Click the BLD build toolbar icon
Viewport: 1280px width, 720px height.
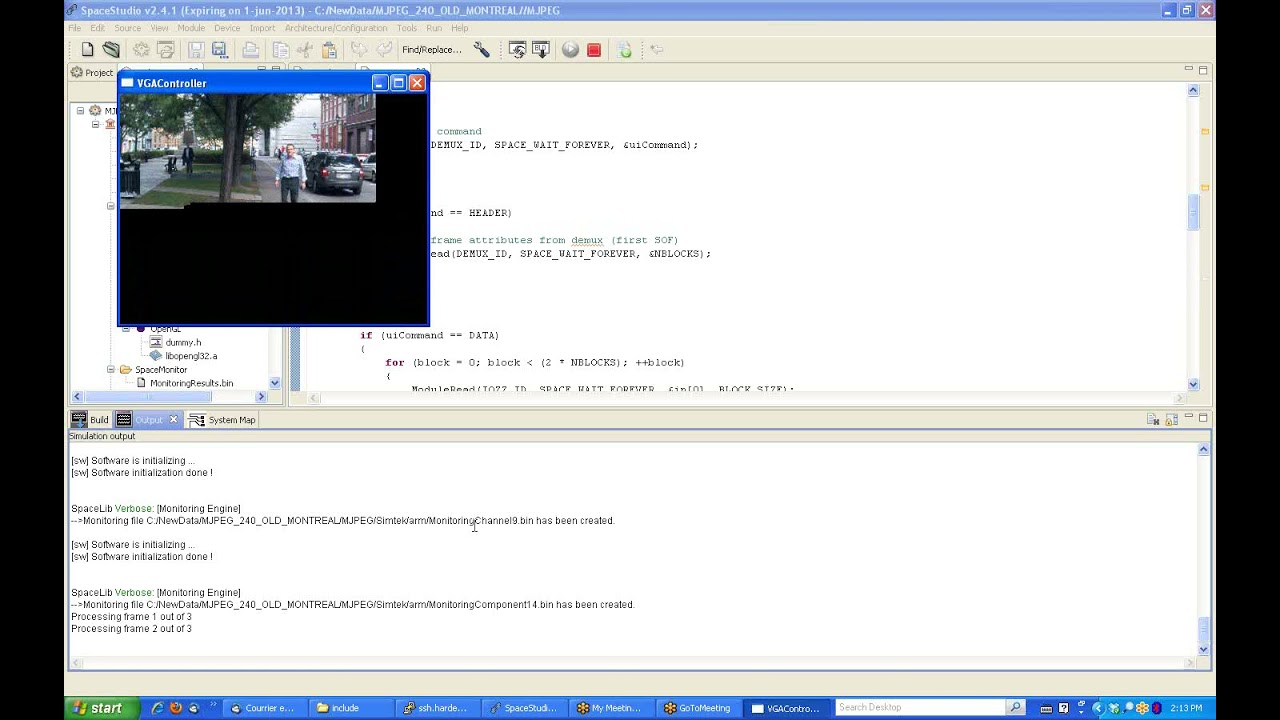(541, 49)
